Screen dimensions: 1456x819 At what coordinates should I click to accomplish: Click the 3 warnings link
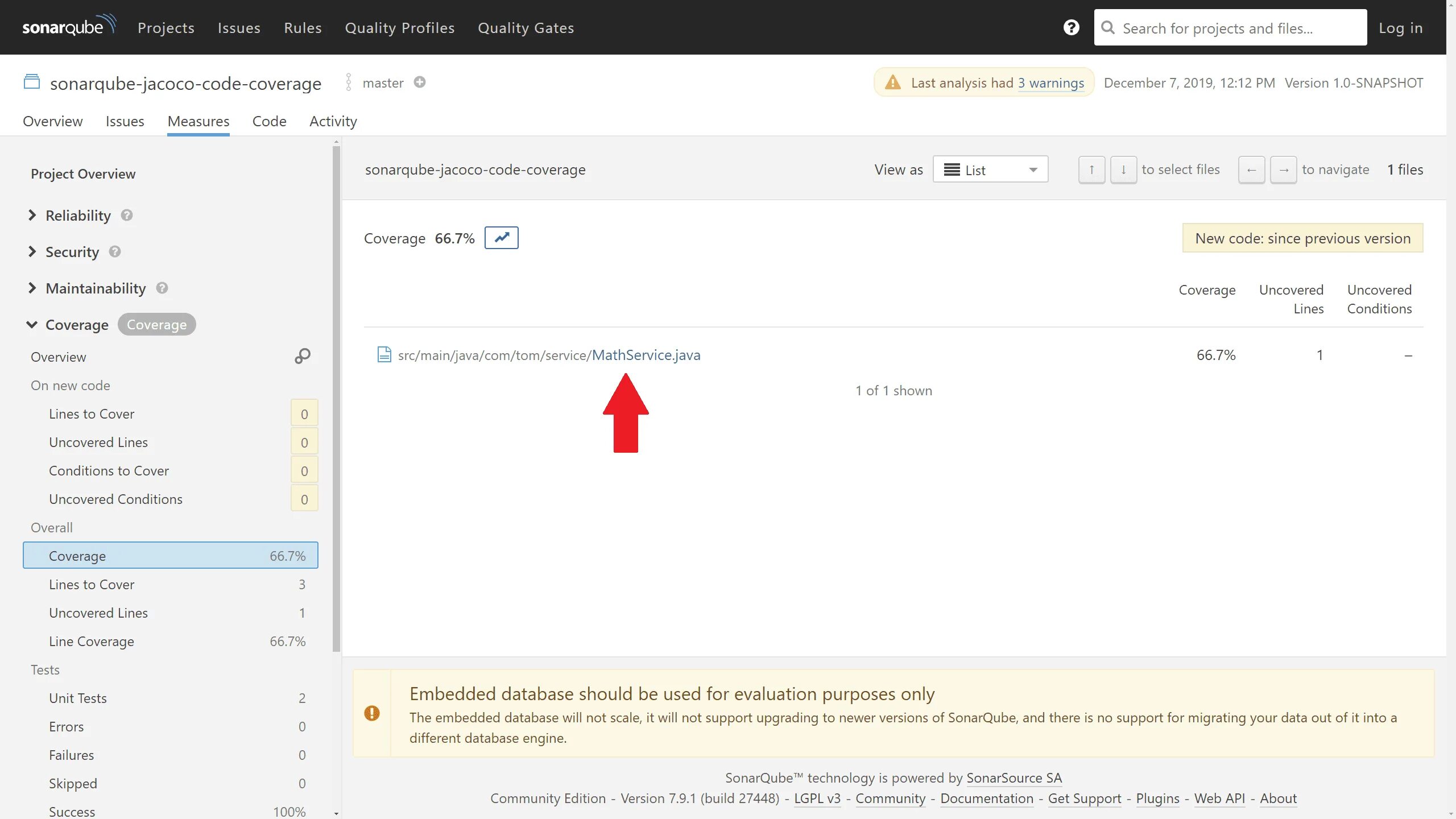(1051, 83)
